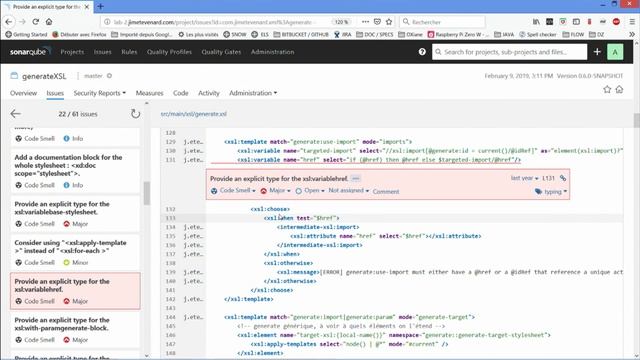Bookmark this page with the star icon
This screenshot has width=640, height=360.
pyautogui.click(x=389, y=22)
